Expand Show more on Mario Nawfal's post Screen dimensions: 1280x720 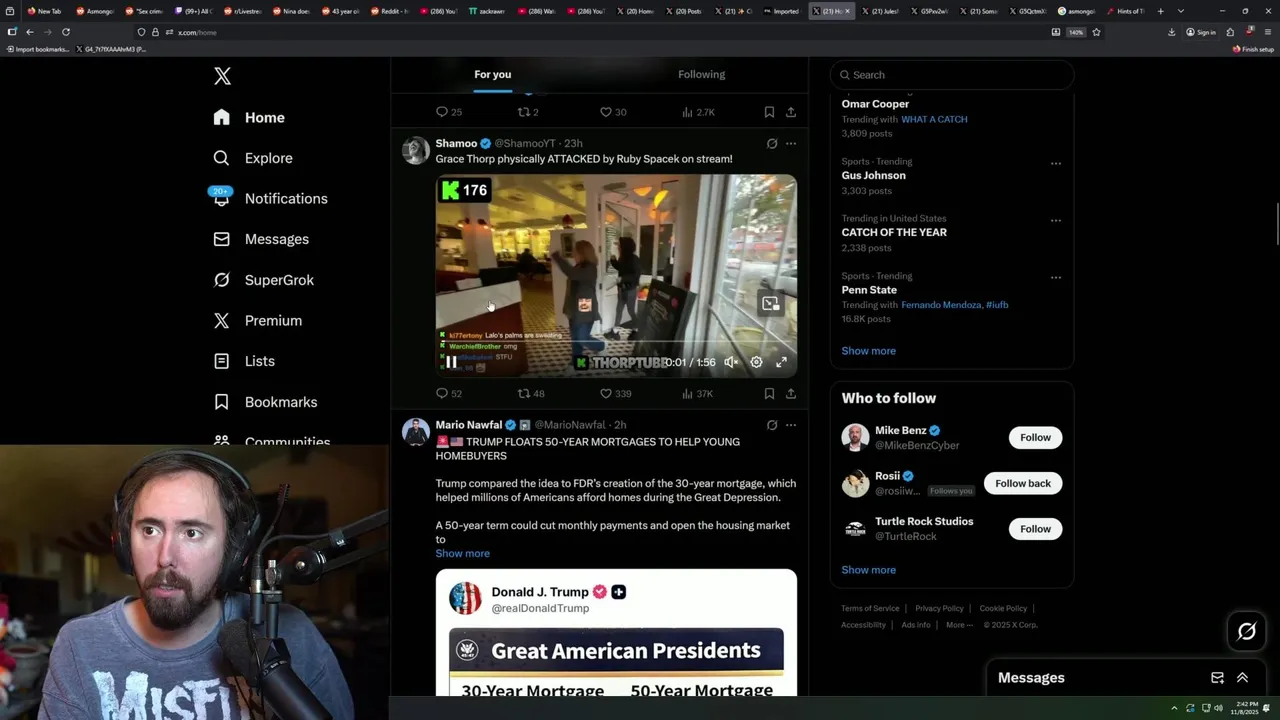[x=462, y=553]
